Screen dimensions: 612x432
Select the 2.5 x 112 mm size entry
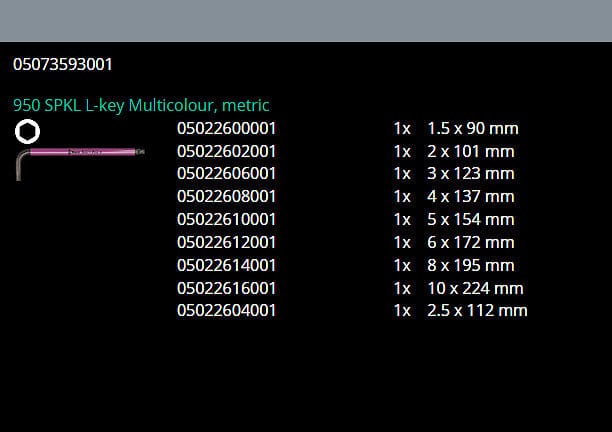[x=477, y=311]
